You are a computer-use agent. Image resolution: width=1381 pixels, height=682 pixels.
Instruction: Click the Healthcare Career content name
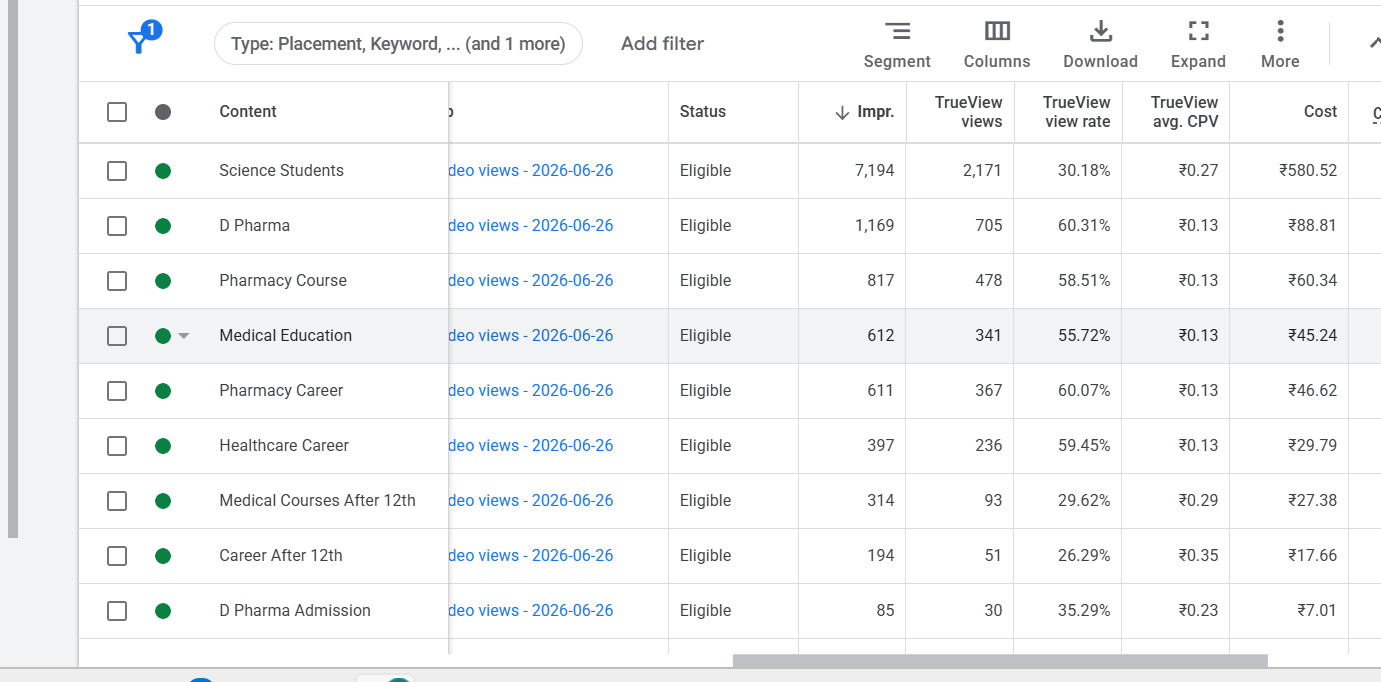pos(284,446)
